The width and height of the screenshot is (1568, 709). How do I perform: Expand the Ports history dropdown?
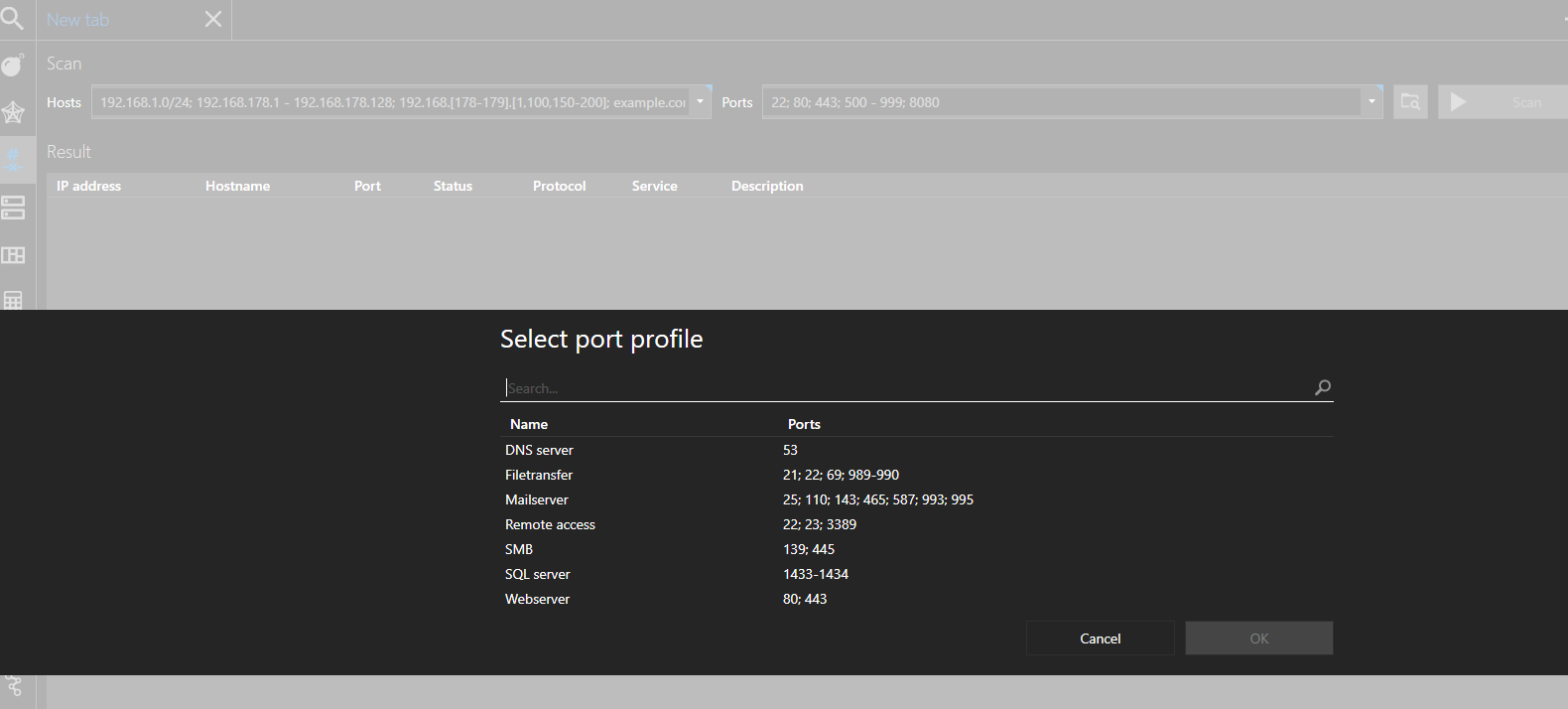(1372, 102)
